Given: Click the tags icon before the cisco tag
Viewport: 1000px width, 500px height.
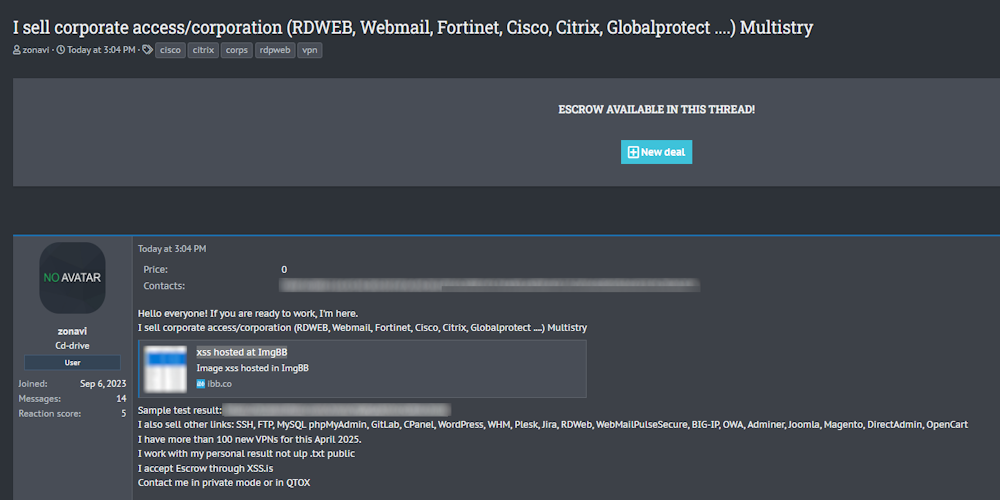Looking at the screenshot, I should pos(147,50).
